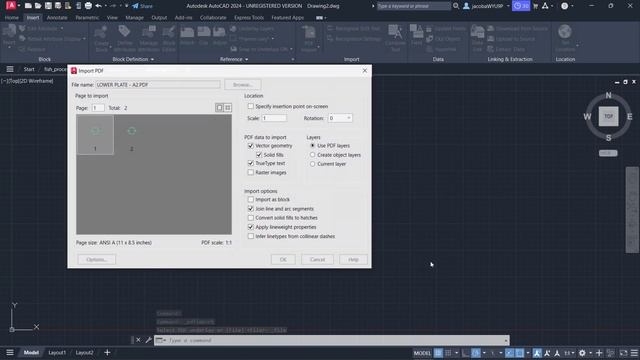Enable Specify insertion point on-screen checkbox
Viewport: 640px width, 360px height.
pos(251,106)
